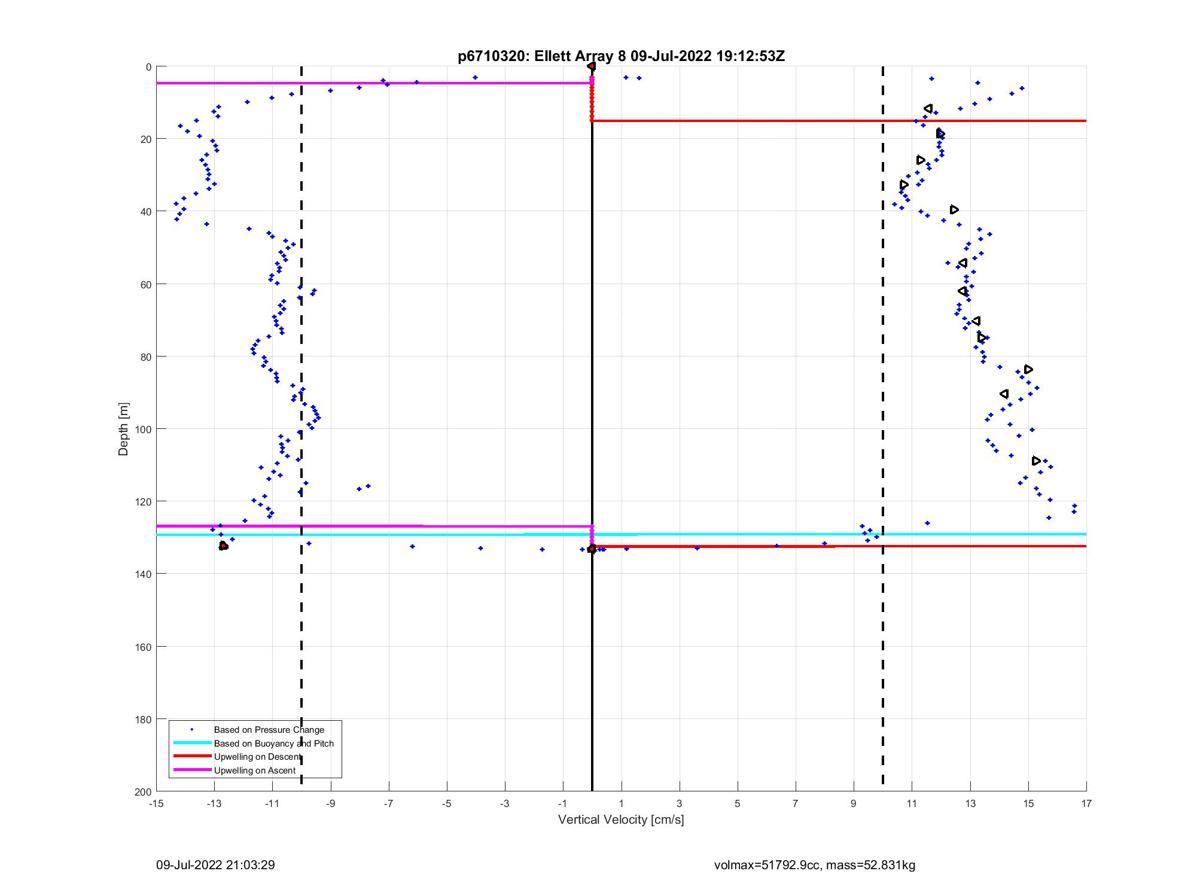Screen dimensions: 1200x889
Task: Click x-axis tick label '5'
Action: [737, 803]
